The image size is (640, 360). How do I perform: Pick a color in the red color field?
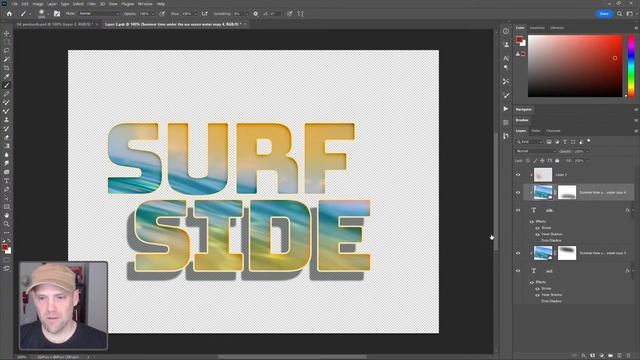(575, 66)
